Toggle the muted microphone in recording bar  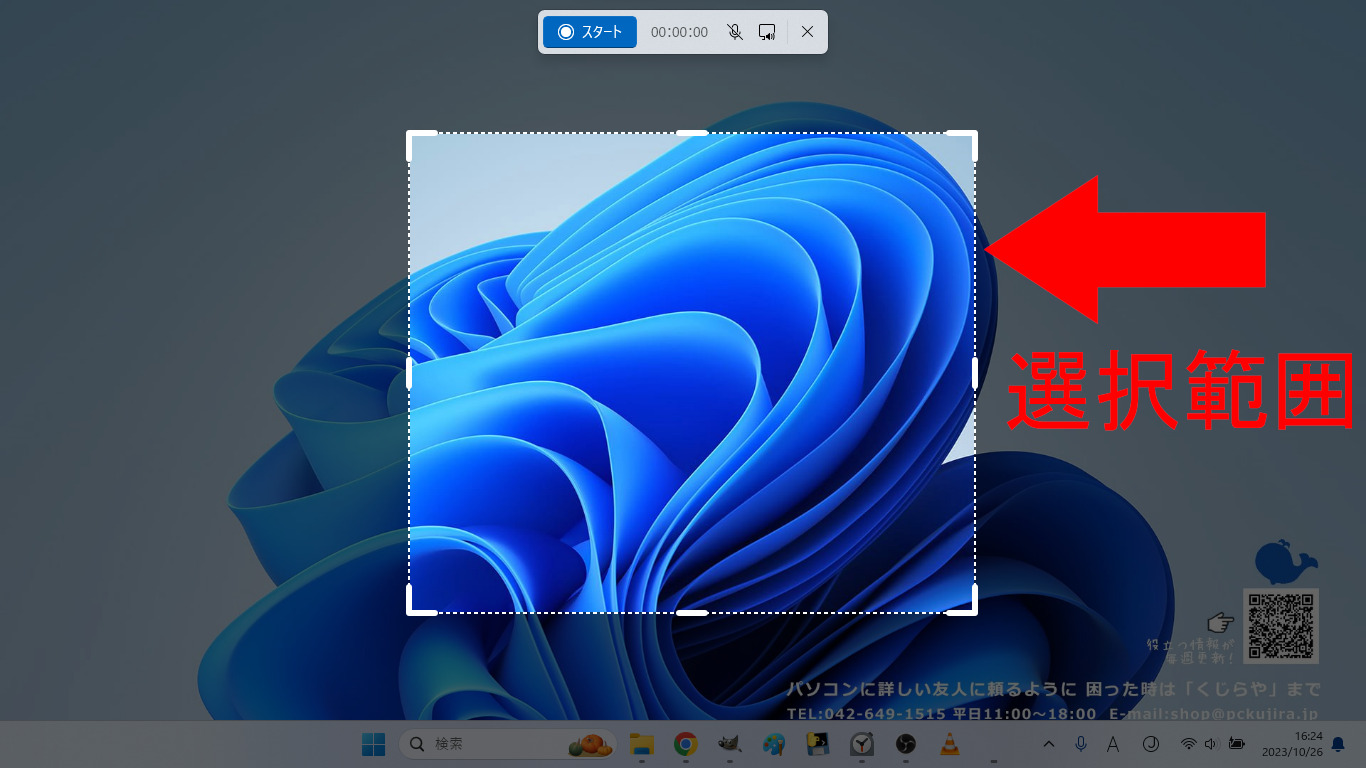click(x=735, y=32)
